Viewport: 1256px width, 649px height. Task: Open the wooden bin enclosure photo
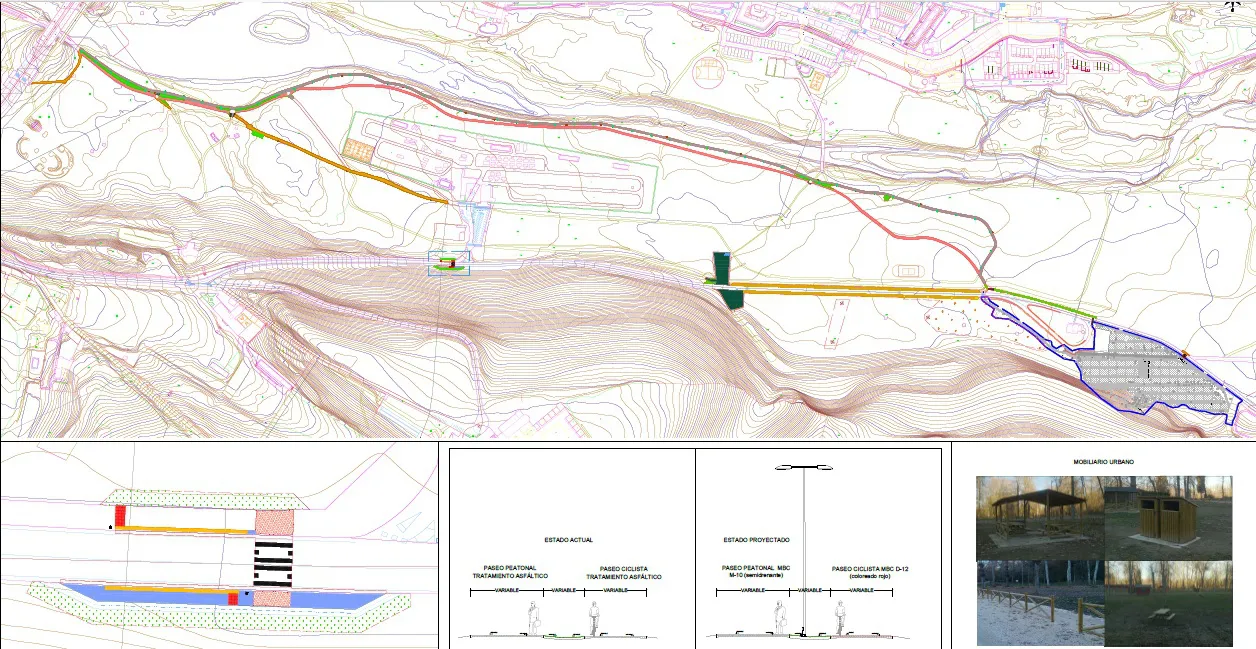coord(1168,518)
